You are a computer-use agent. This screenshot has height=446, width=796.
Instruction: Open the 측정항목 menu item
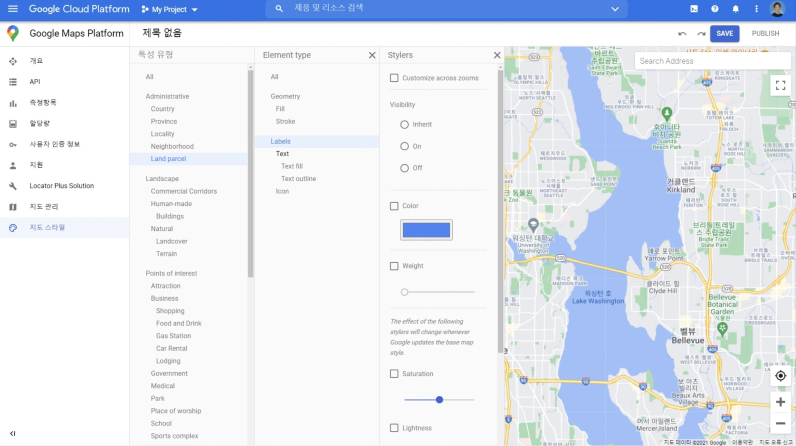[43, 102]
